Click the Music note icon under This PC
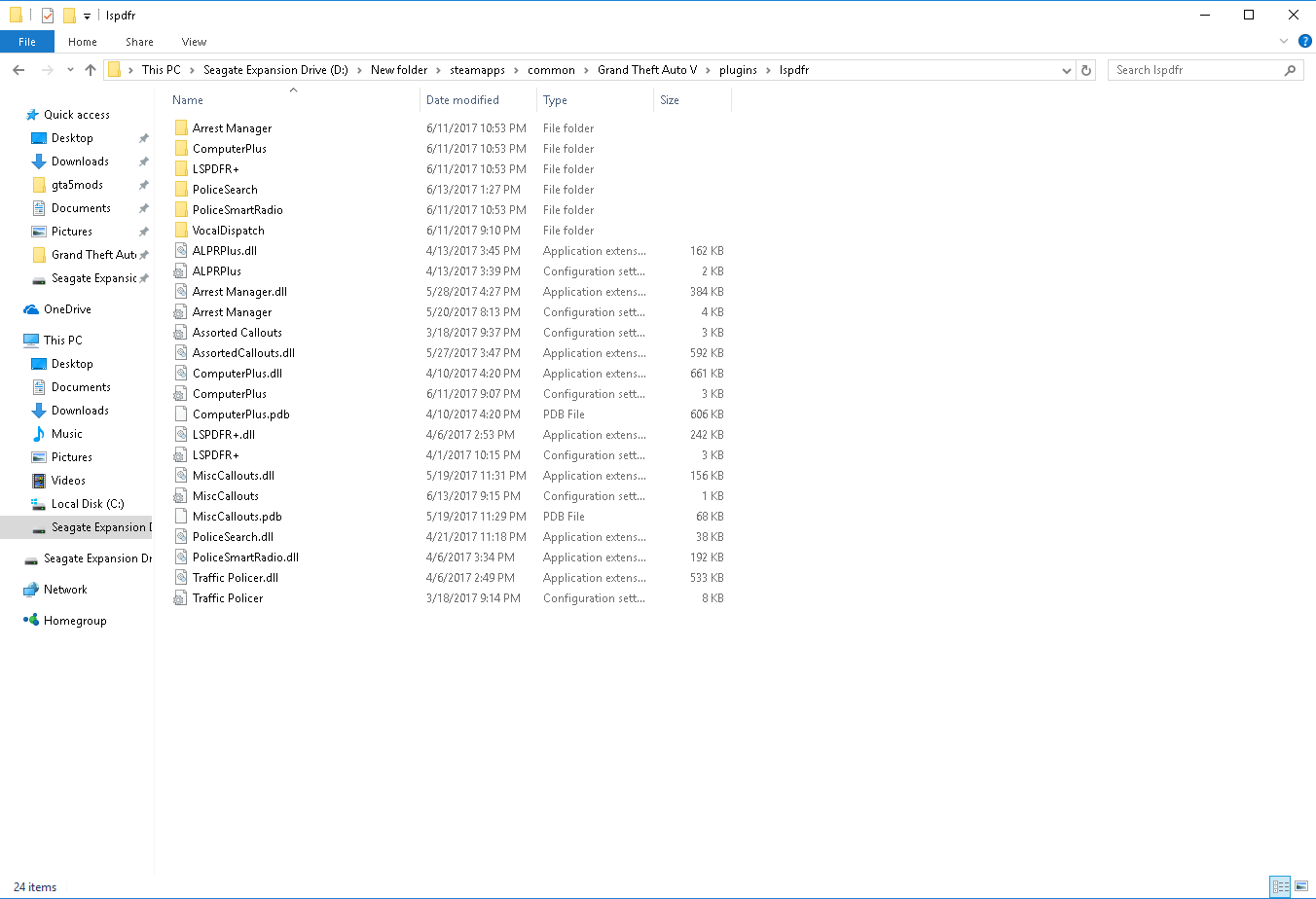Image resolution: width=1316 pixels, height=899 pixels. 39,434
